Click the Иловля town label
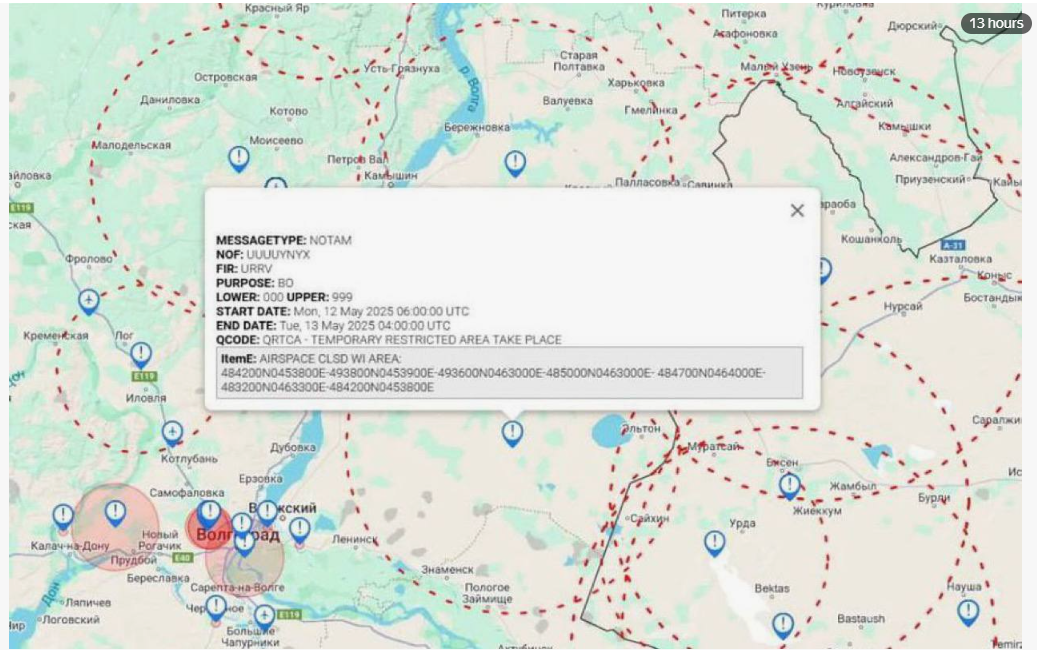 [x=146, y=398]
